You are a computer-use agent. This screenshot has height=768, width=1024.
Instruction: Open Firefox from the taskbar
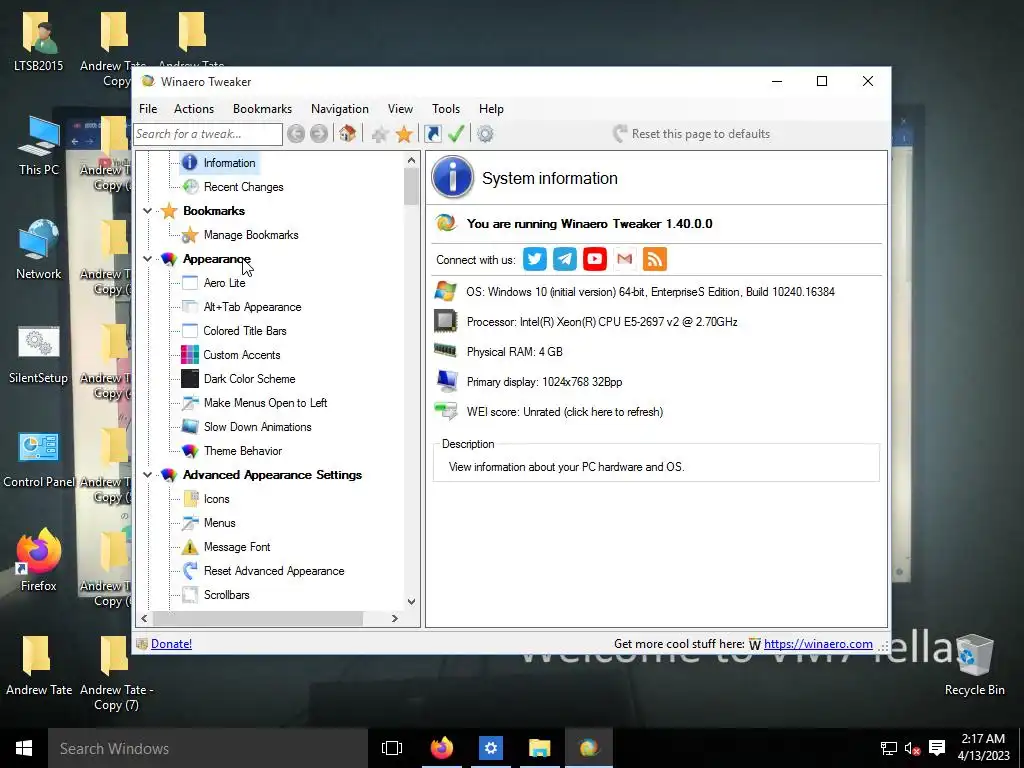(x=441, y=748)
